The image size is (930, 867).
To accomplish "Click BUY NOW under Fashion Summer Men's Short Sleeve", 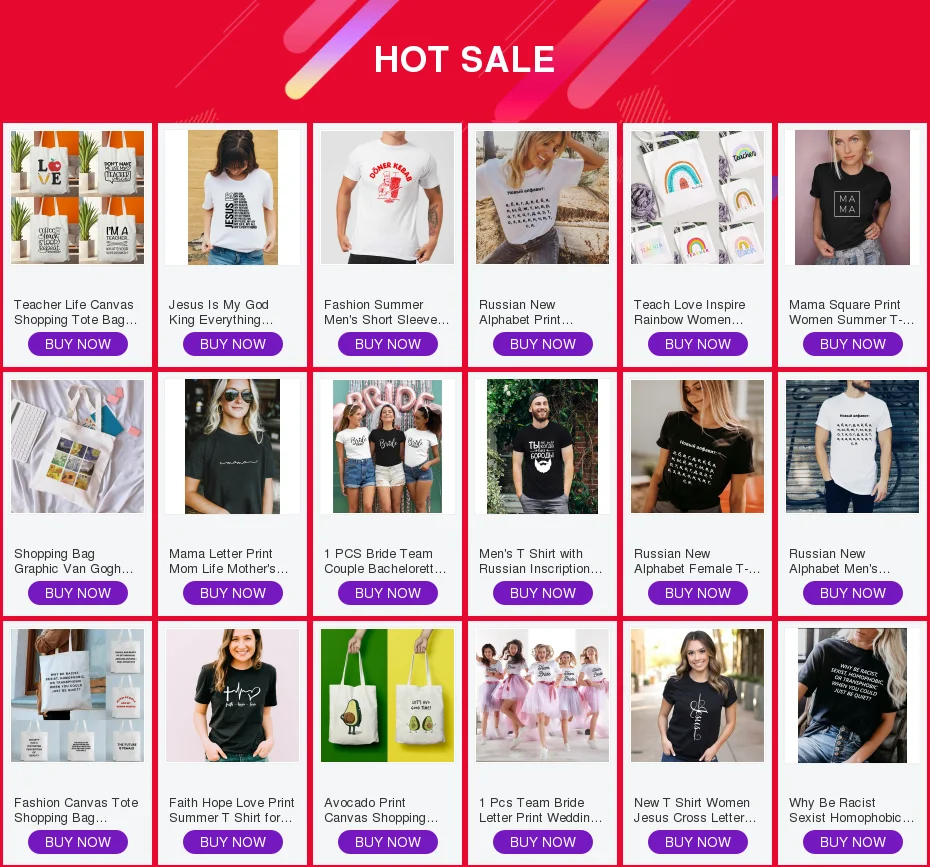I will tap(388, 344).
